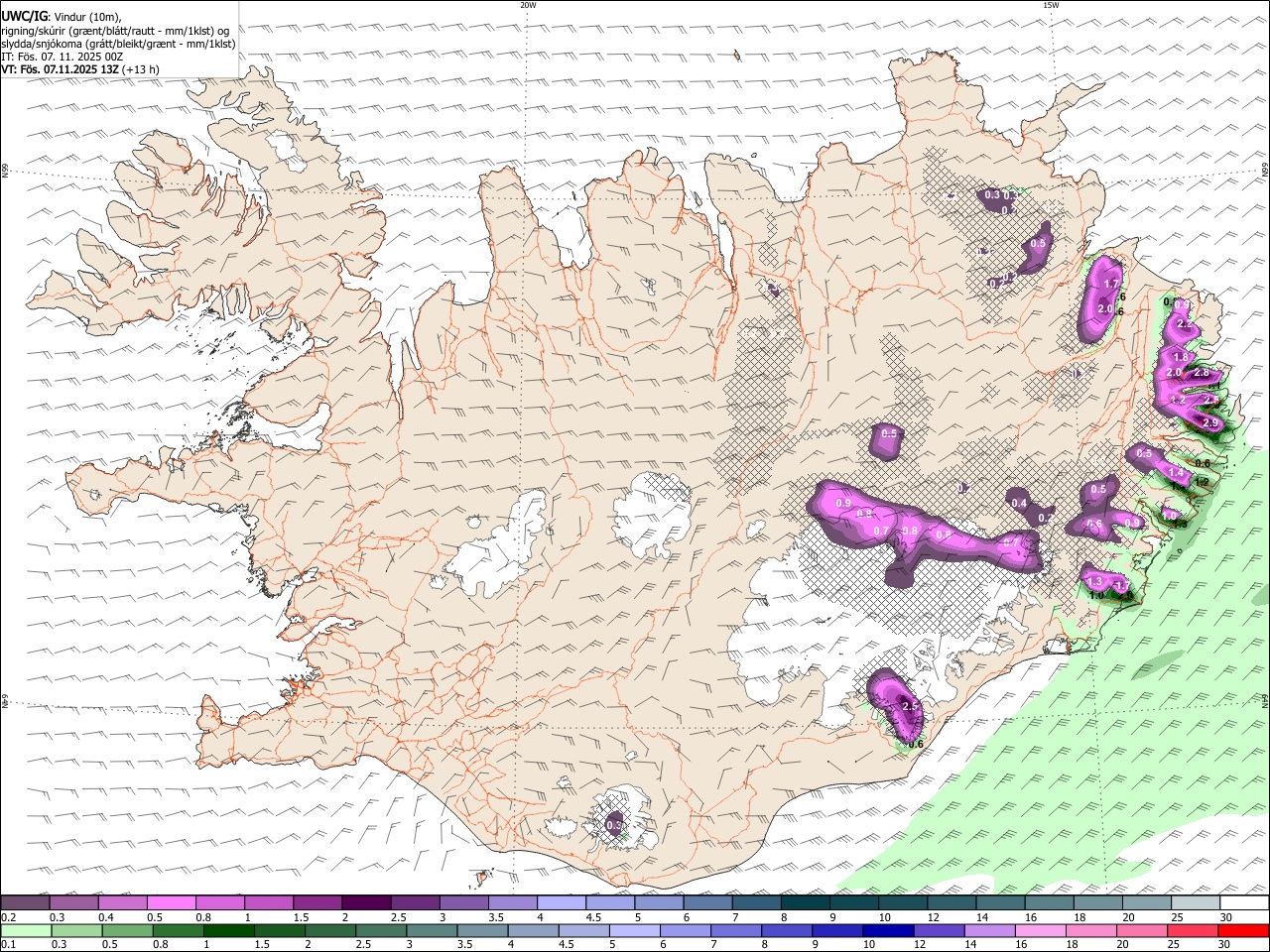The width and height of the screenshot is (1270, 952).
Task: Click the darkest purple snow swatch between 2 and 2.5
Action: pos(366,903)
